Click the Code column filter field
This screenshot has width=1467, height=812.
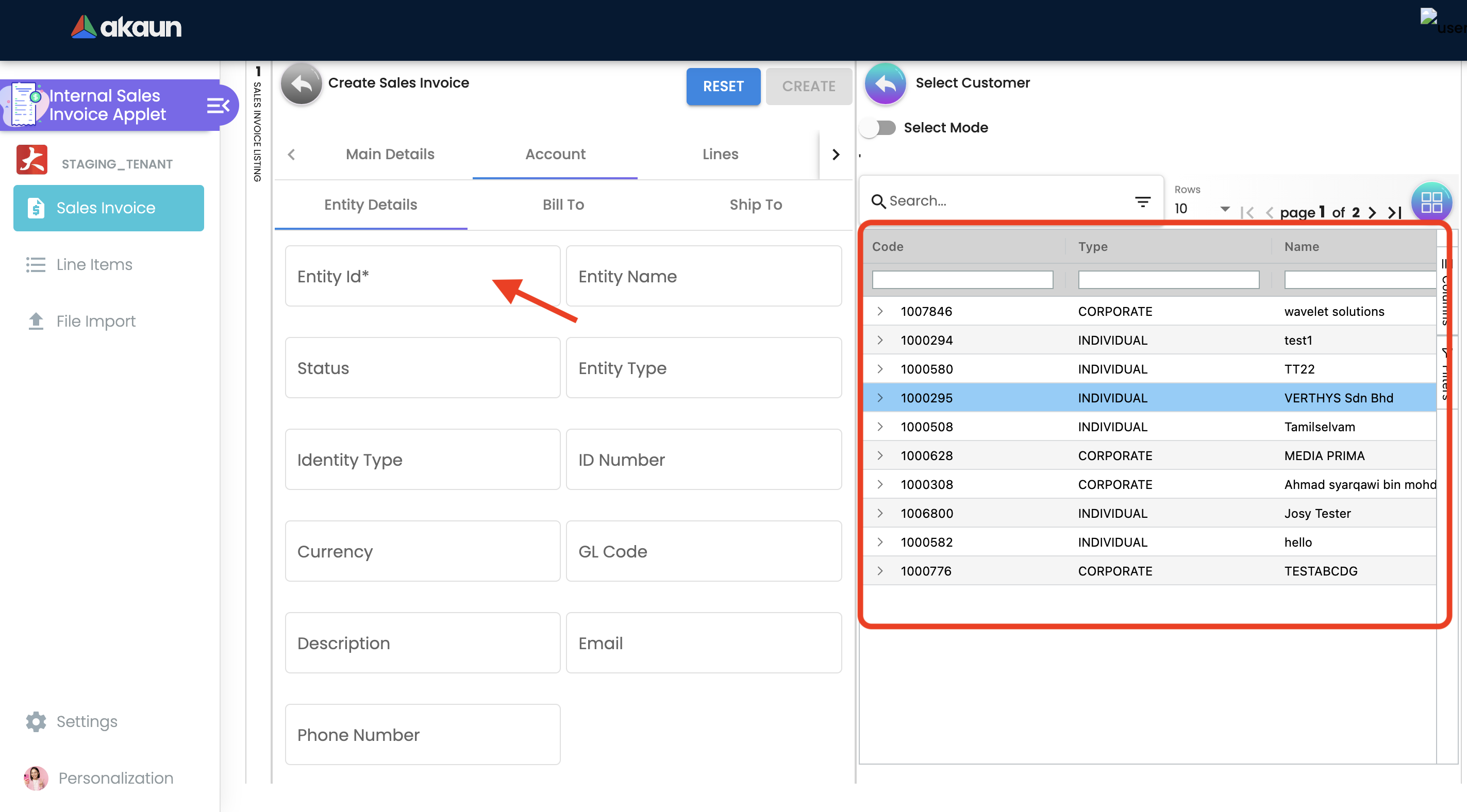[962, 280]
